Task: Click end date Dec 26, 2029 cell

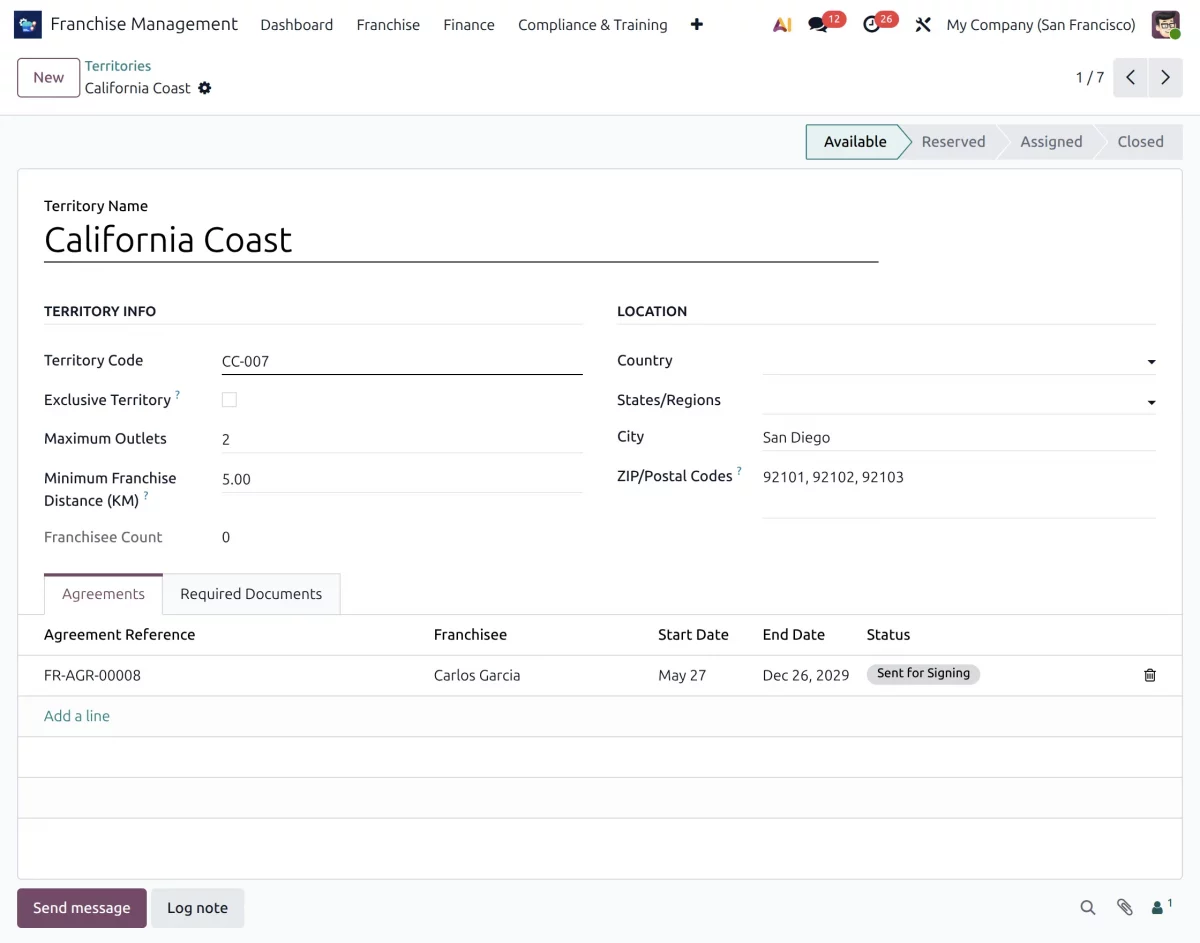Action: pyautogui.click(x=806, y=675)
